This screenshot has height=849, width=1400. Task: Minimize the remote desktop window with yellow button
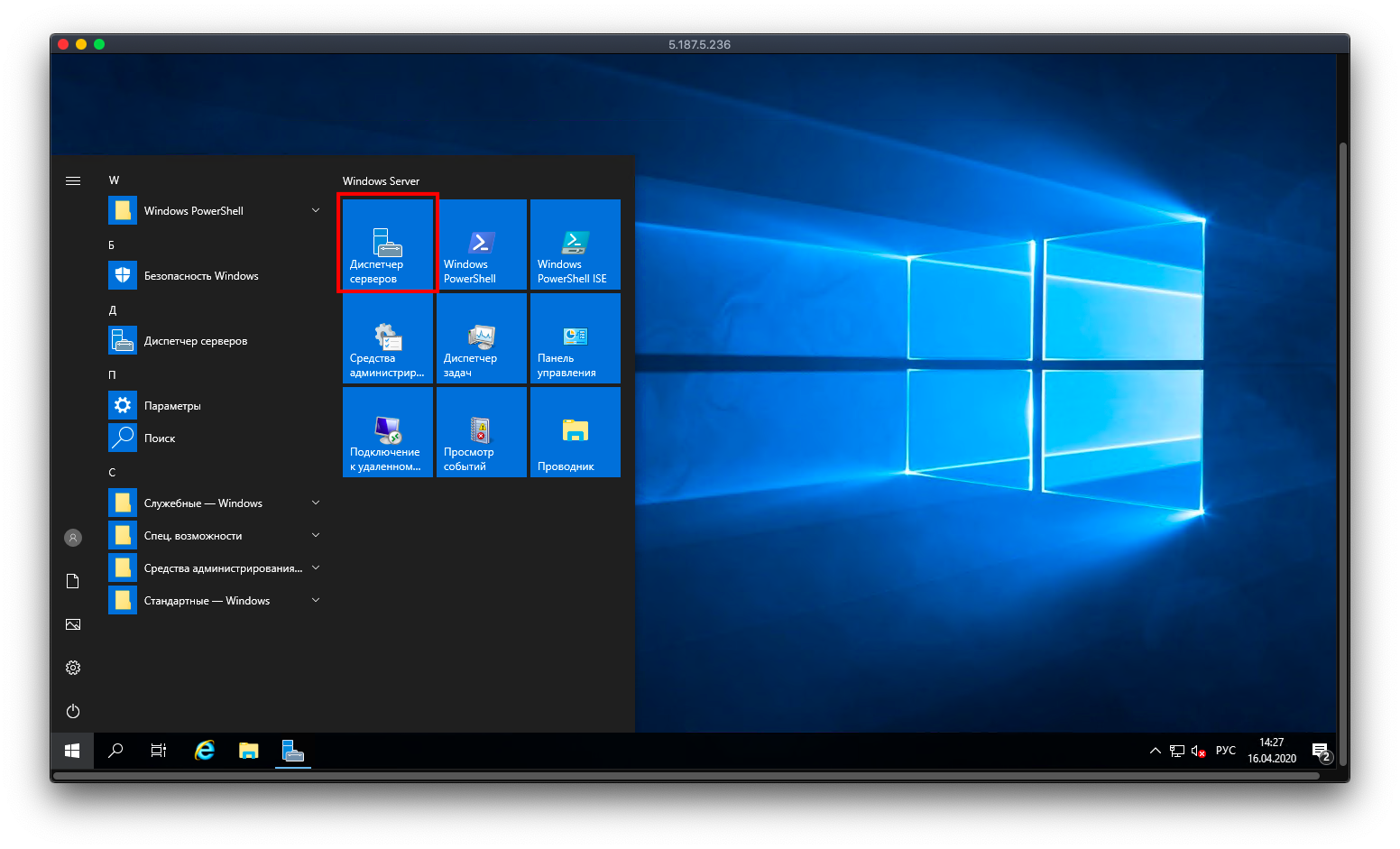coord(81,44)
